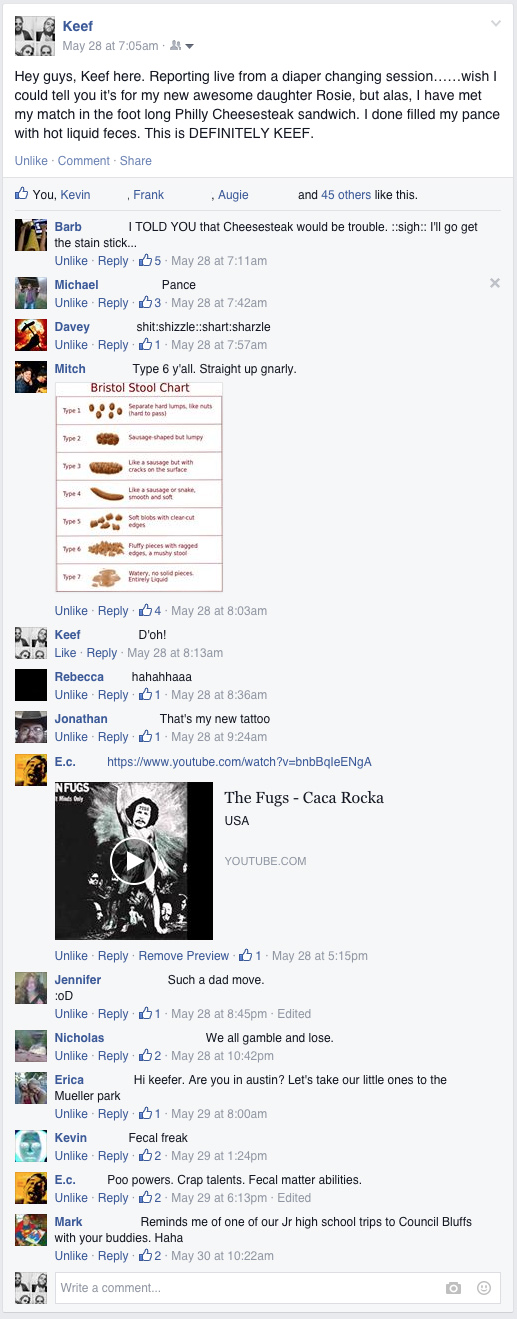Screen dimensions: 517x1319
Task: Click thumbs-up icon beside post likers
Action: 22,194
